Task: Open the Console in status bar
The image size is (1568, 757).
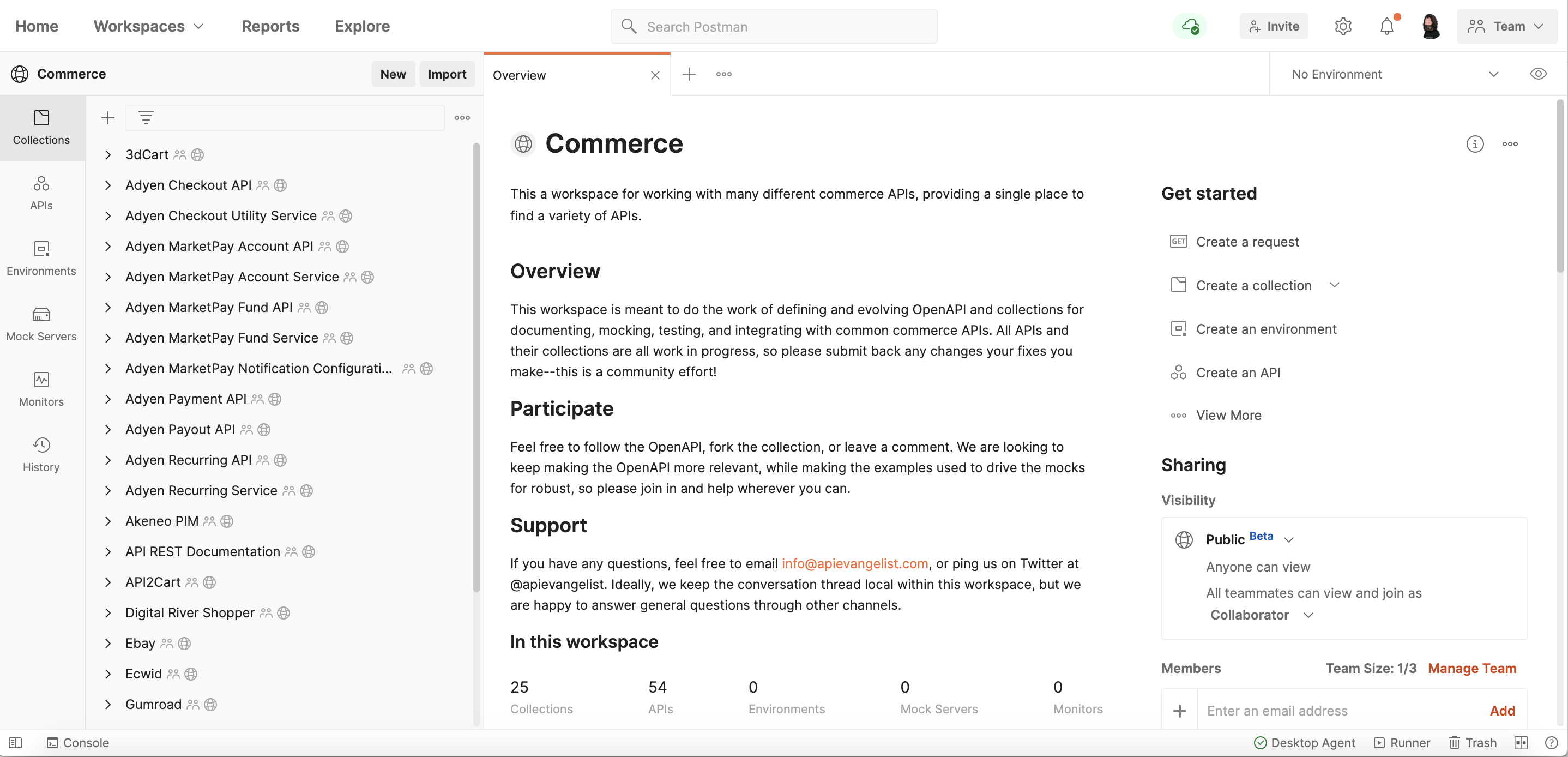Action: point(78,743)
